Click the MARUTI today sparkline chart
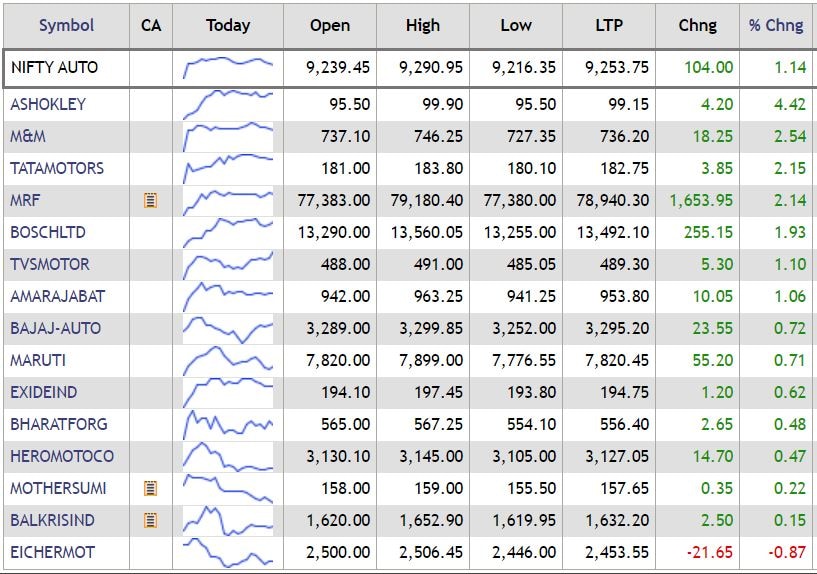The height and width of the screenshot is (574, 817). click(228, 361)
